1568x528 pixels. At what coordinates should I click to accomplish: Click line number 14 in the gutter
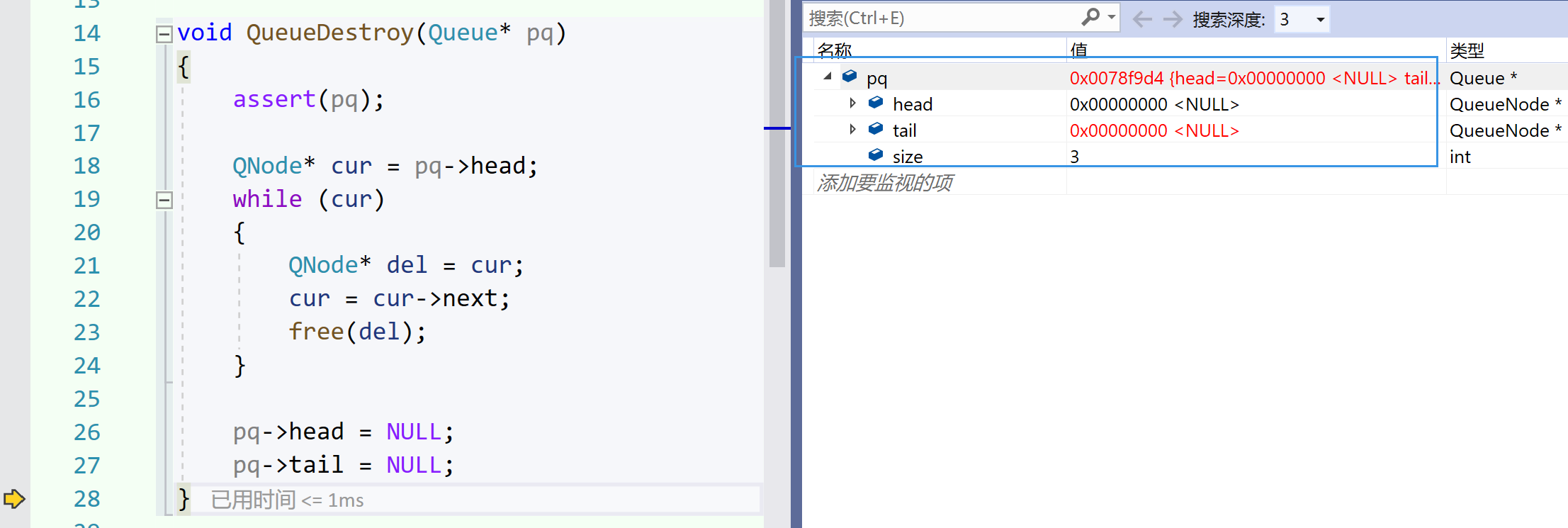86,33
